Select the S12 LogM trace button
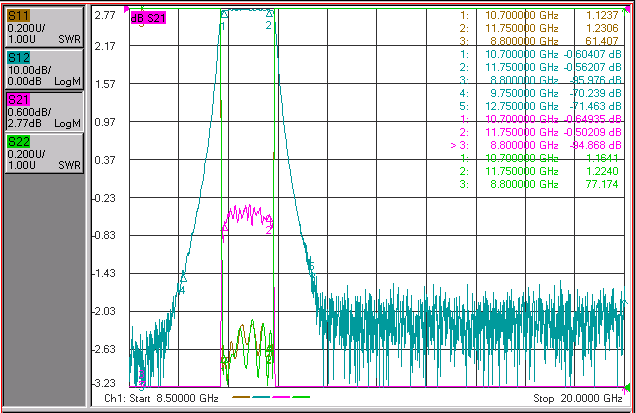The height and width of the screenshot is (413, 636). click(x=44, y=69)
